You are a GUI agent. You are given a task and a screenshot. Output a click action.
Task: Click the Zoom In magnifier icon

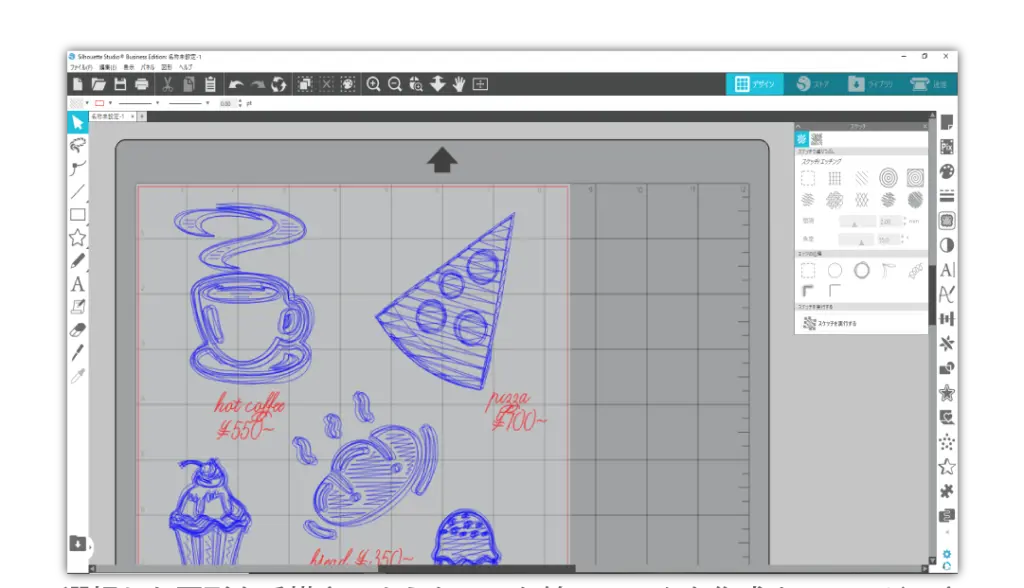coord(373,85)
